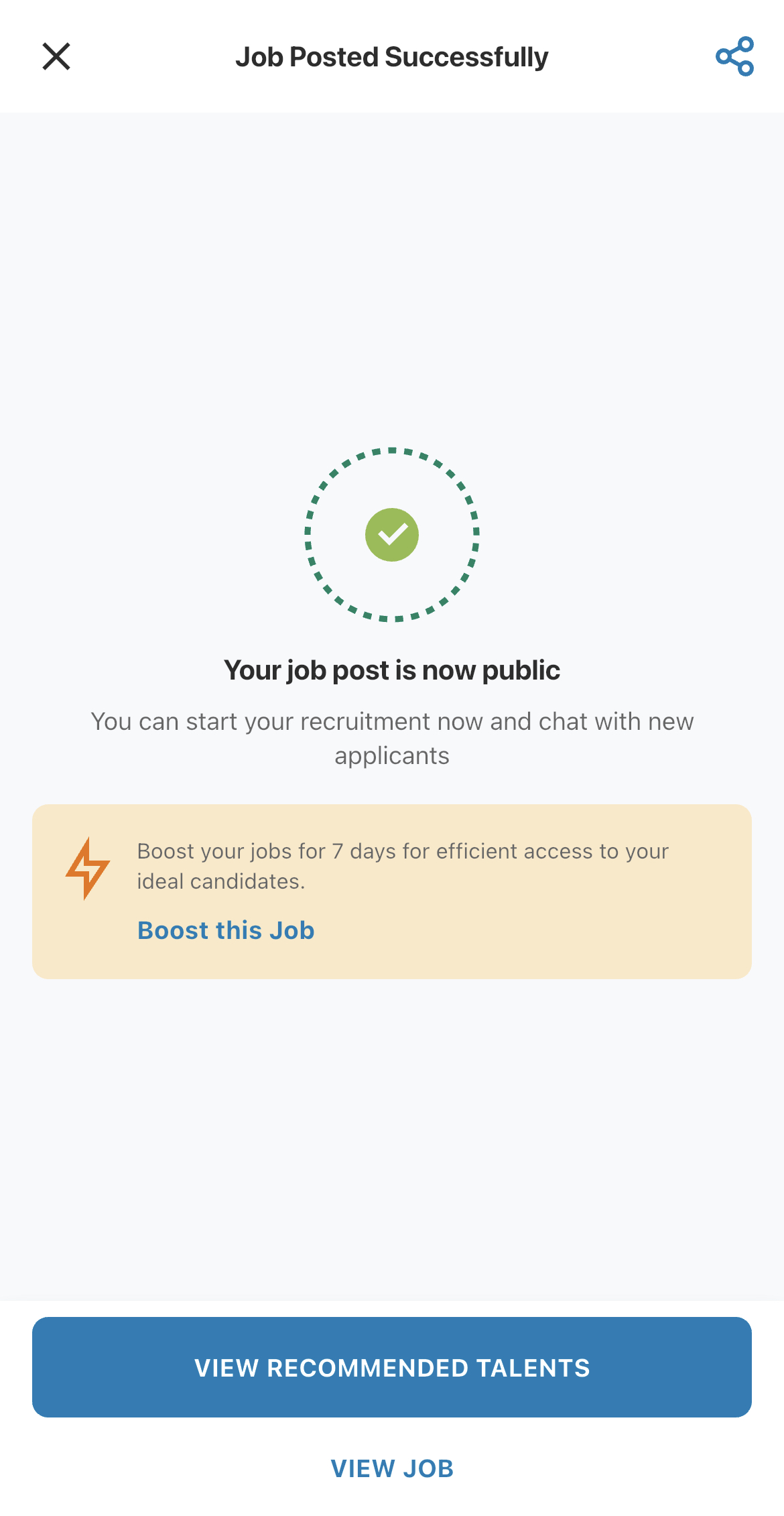Close the Job Posted Successfully screen
This screenshot has height=1516, width=784.
point(56,56)
